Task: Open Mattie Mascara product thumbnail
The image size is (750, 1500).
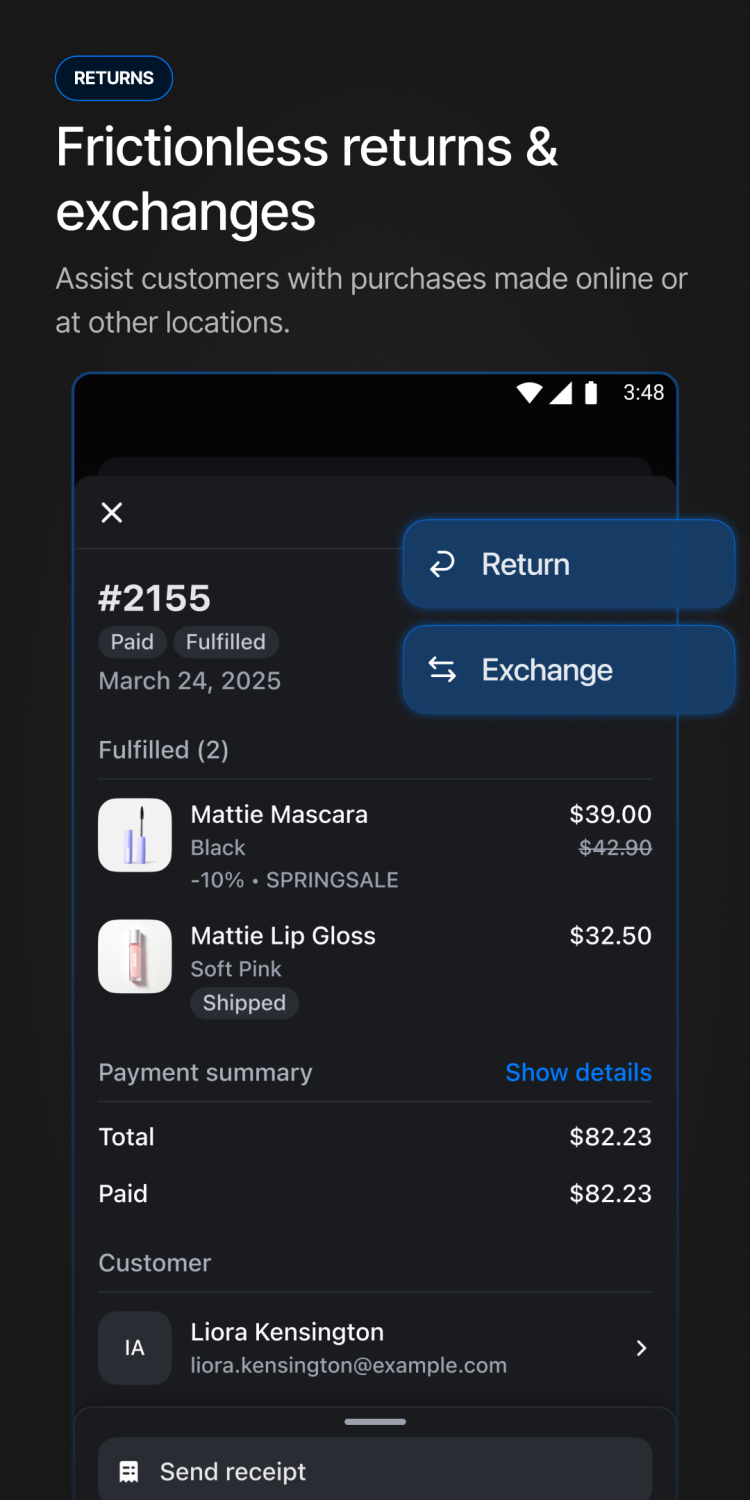Action: coord(135,835)
